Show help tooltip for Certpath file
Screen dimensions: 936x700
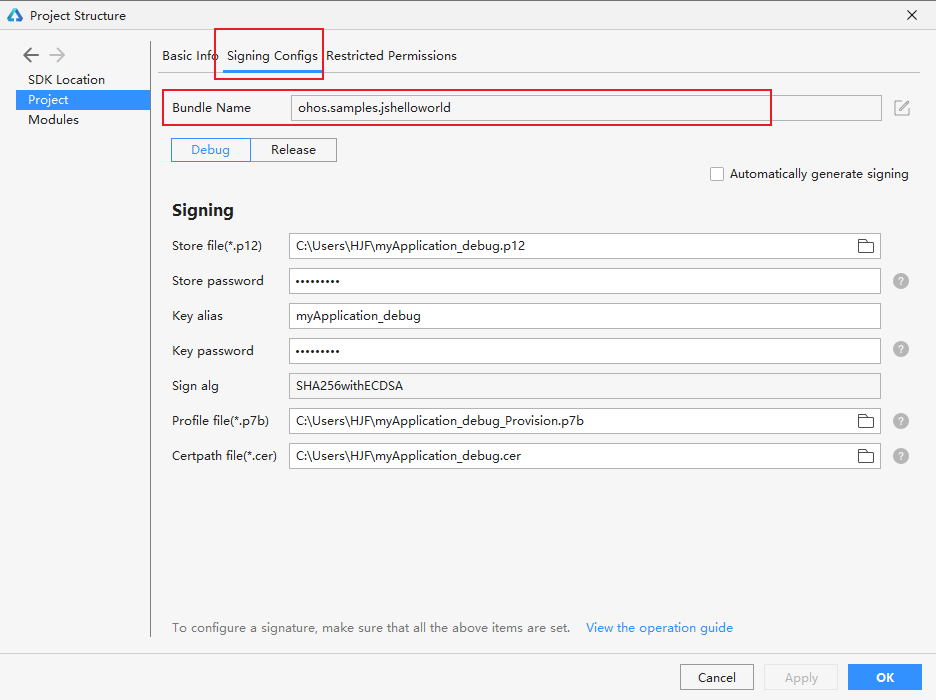coord(901,456)
